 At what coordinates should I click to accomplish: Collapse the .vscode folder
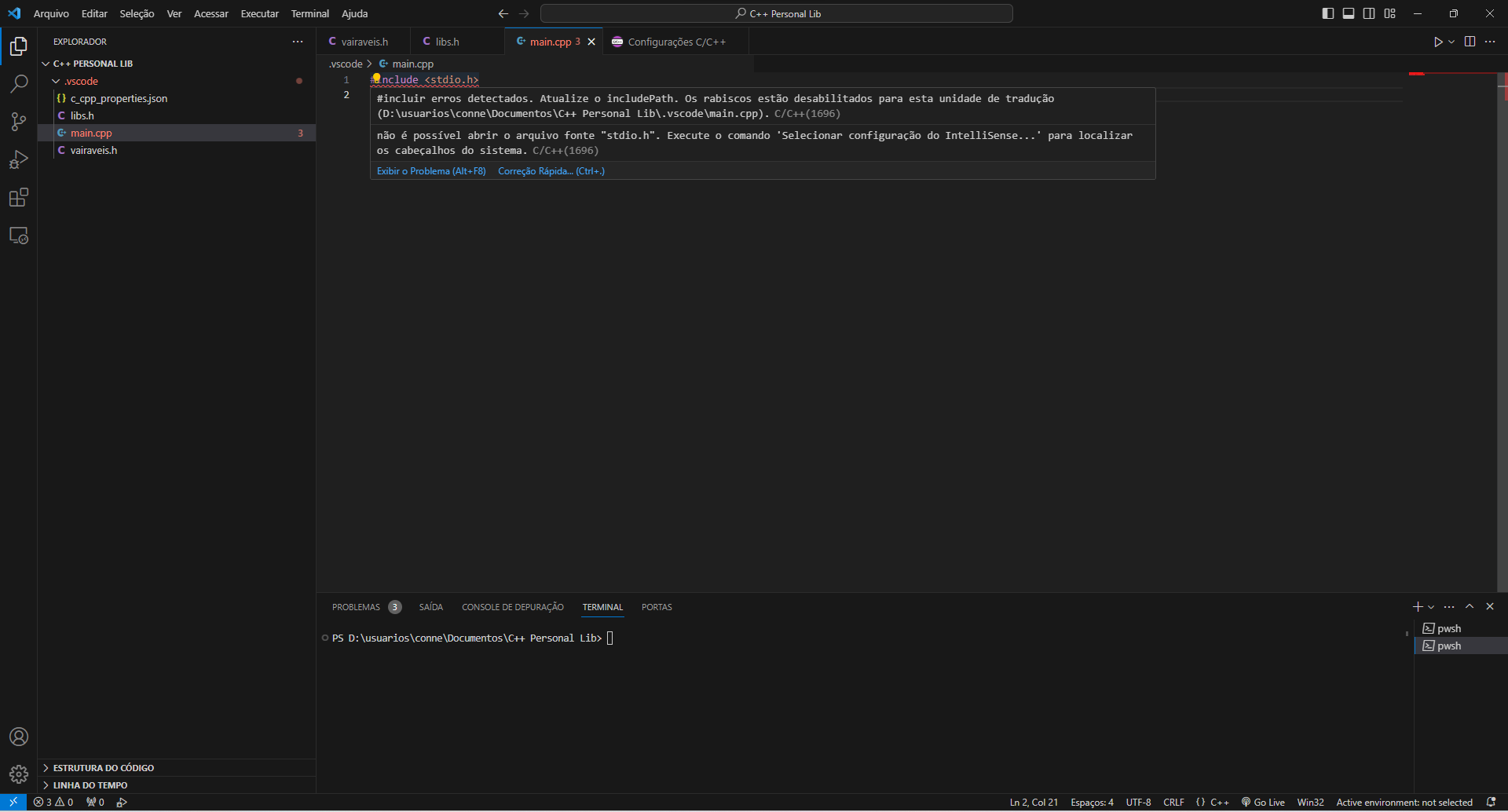pyautogui.click(x=177, y=81)
